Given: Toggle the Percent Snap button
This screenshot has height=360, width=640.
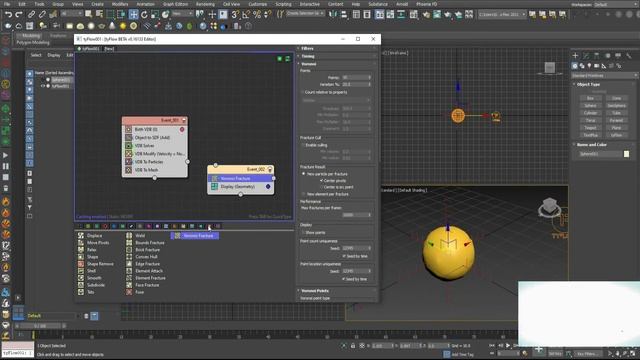Looking at the screenshot, I should [257, 14].
